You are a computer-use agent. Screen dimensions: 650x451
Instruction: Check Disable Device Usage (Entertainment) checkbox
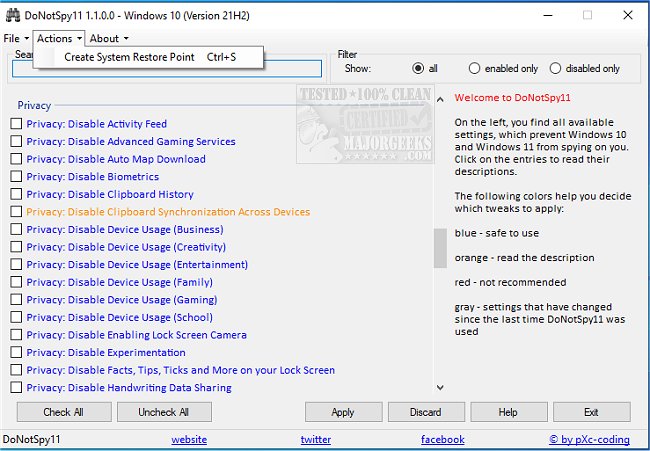(x=16, y=264)
